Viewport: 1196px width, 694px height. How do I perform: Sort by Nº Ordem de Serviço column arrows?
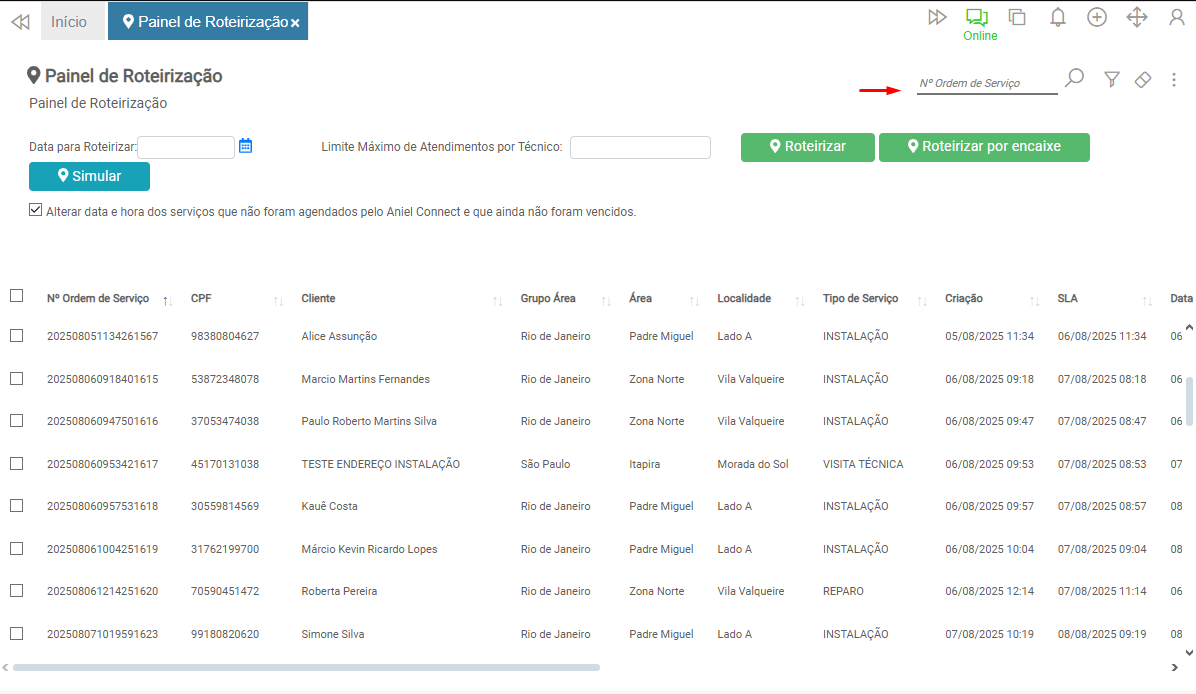168,300
